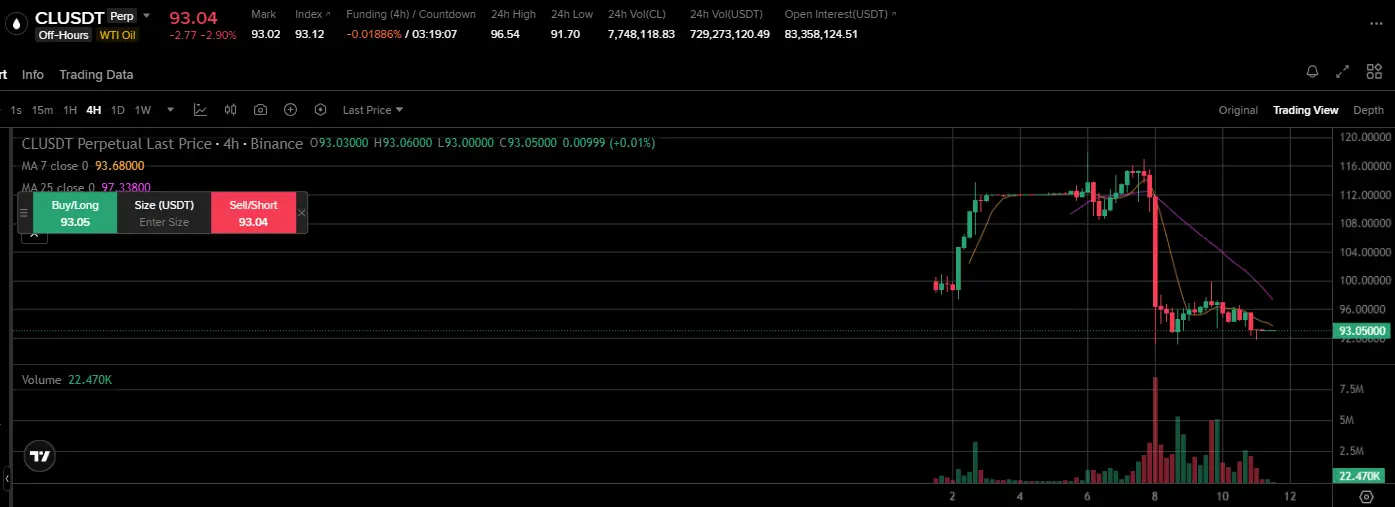Click the 93.05000 current price label on axis
Screen dimensions: 1395x507
pyautogui.click(x=1362, y=331)
